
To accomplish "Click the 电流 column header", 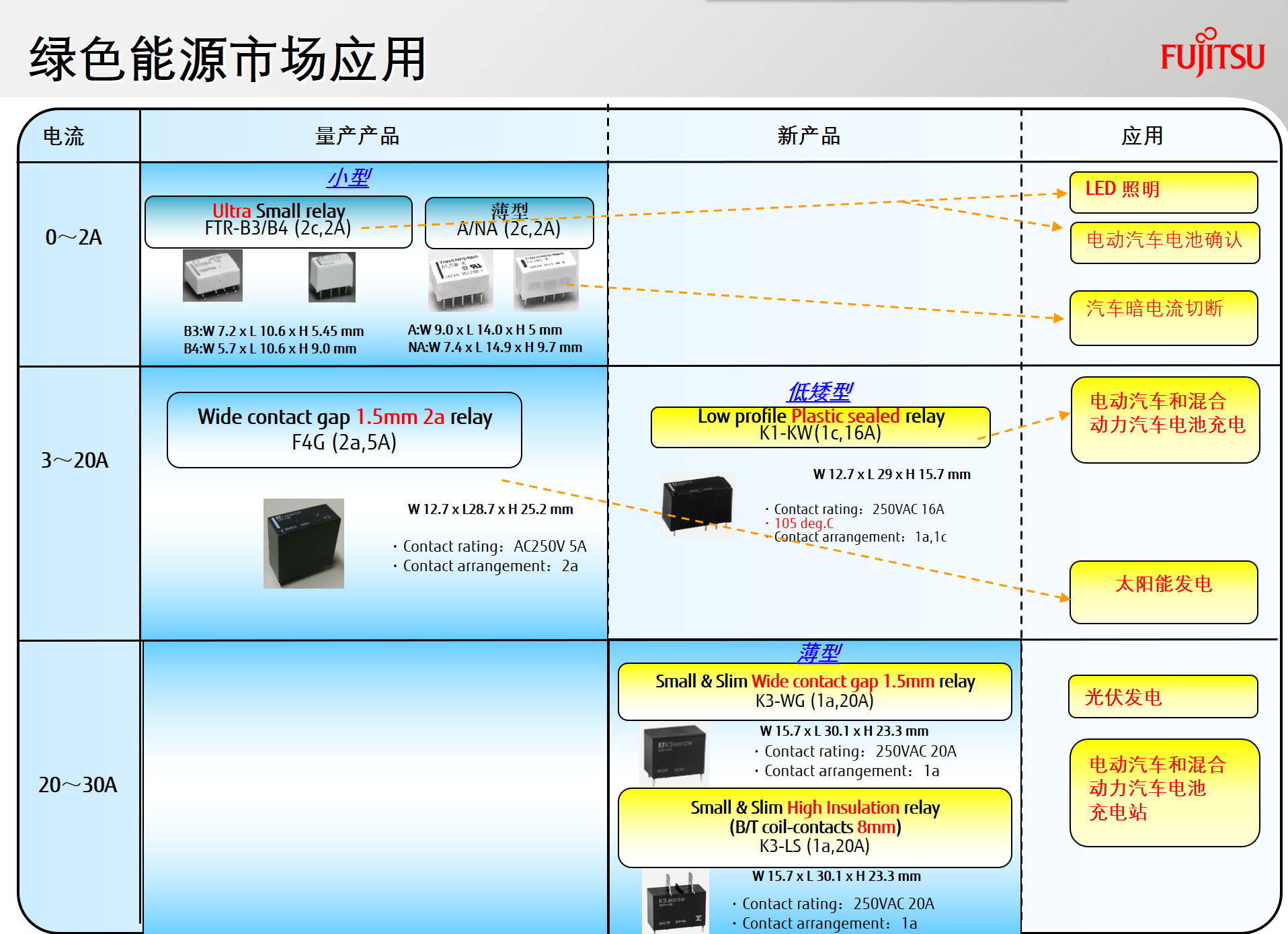I will 64,136.
